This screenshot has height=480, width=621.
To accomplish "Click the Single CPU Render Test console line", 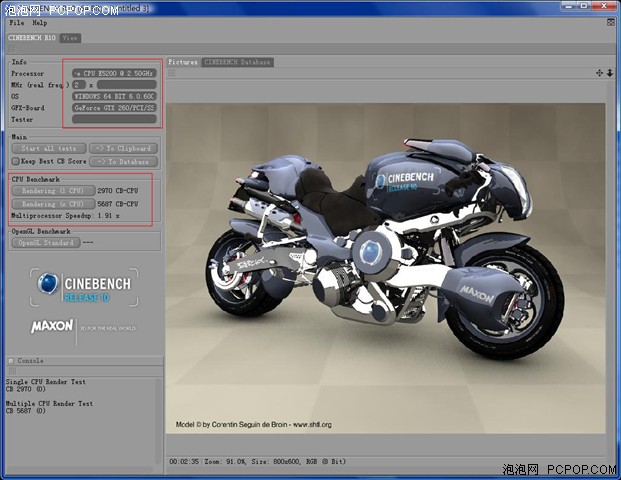I will [46, 382].
